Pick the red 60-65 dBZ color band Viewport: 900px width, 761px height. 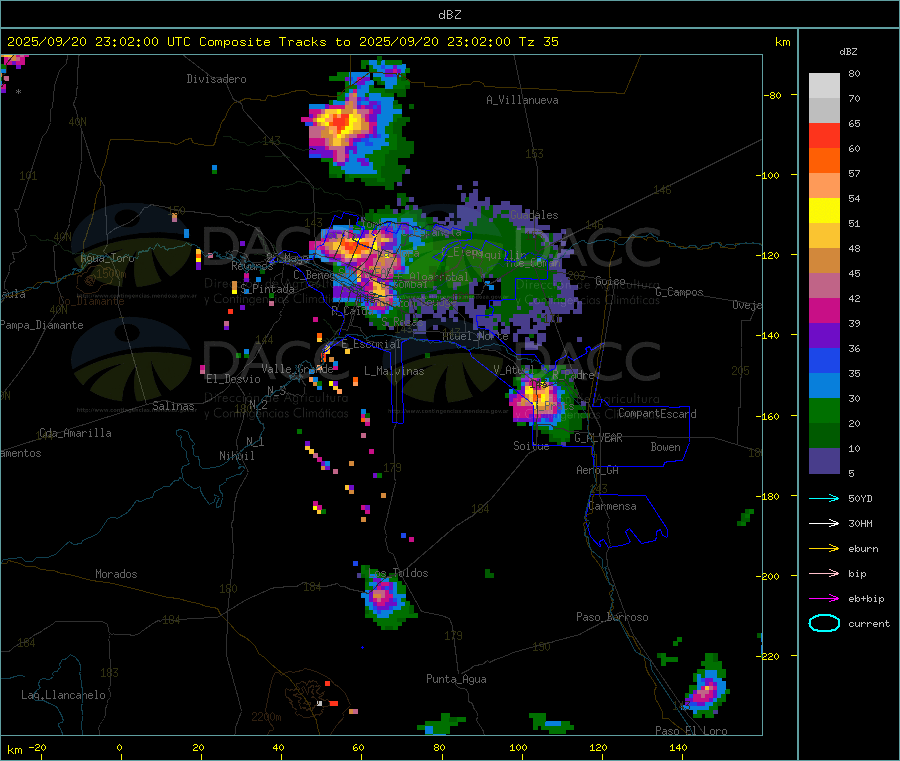click(x=824, y=135)
